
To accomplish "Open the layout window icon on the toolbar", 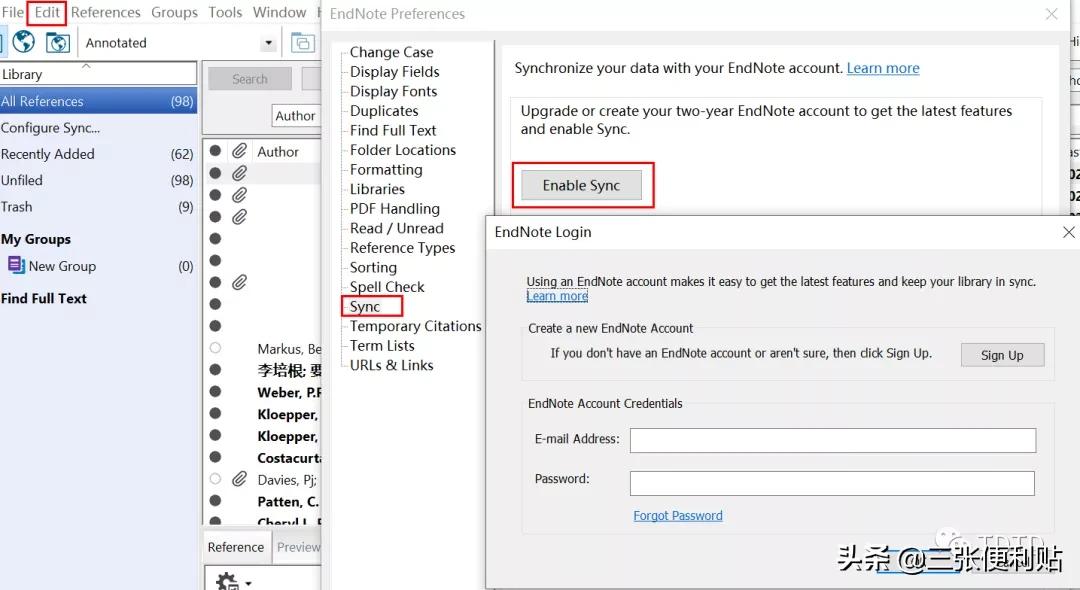I will click(x=303, y=42).
